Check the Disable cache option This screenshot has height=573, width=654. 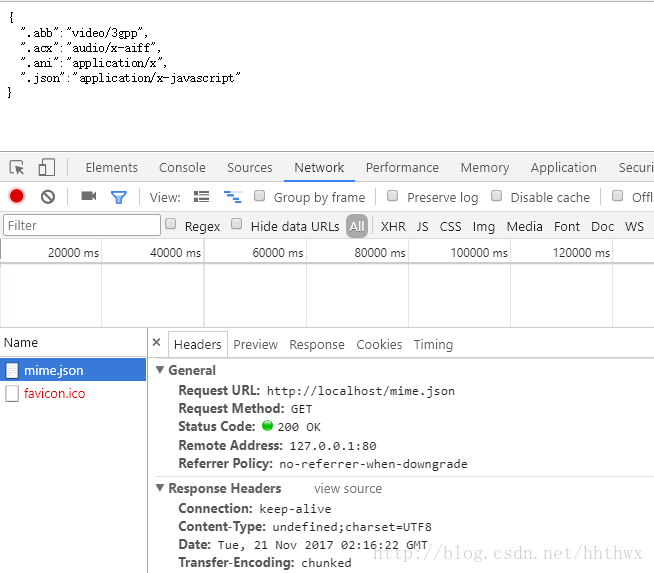coord(496,196)
